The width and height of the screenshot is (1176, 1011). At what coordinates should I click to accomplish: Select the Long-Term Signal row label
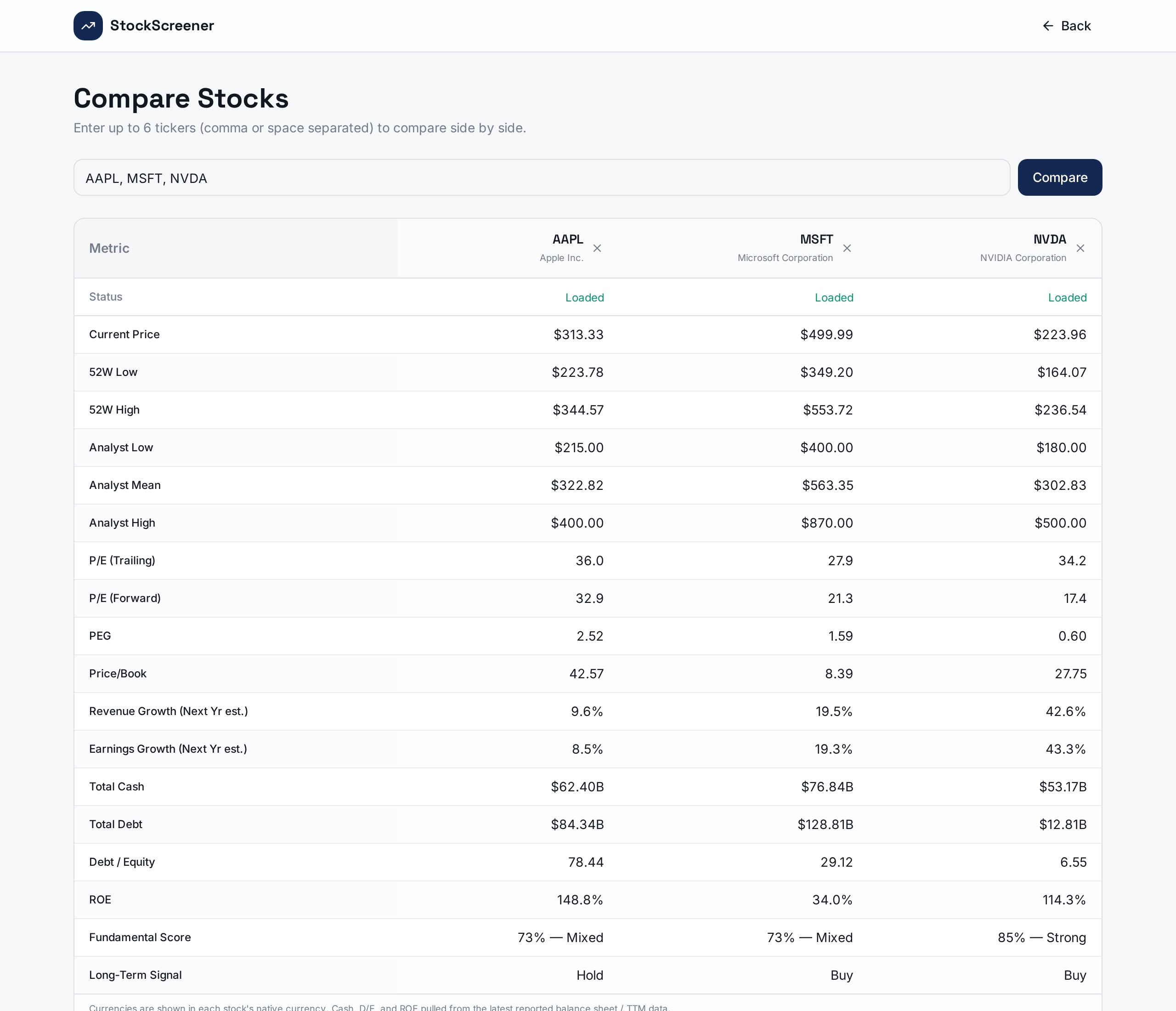pyautogui.click(x=135, y=975)
